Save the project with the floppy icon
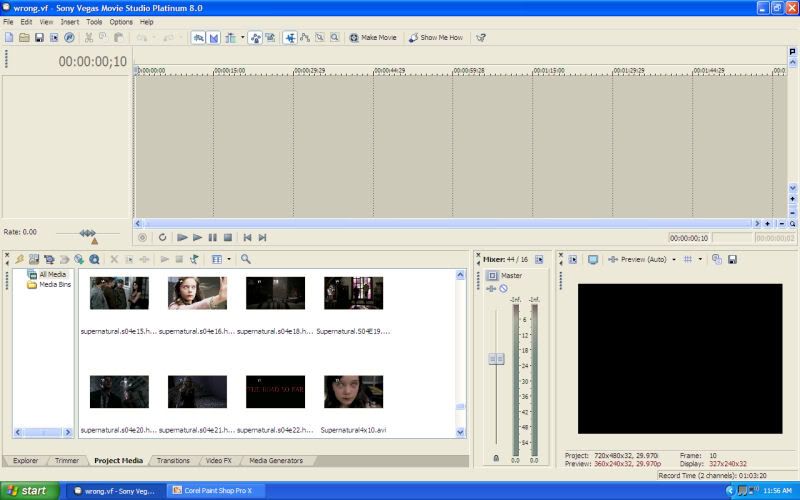The width and height of the screenshot is (800, 500). tap(39, 37)
